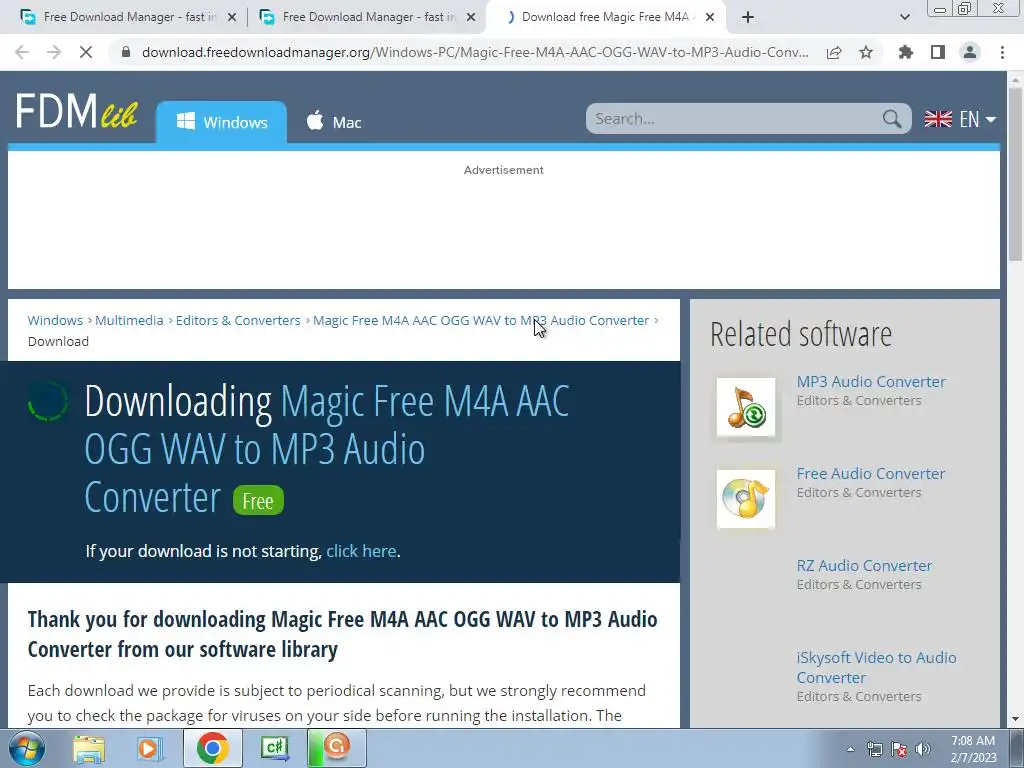Open the extensions puzzle icon

(x=905, y=52)
